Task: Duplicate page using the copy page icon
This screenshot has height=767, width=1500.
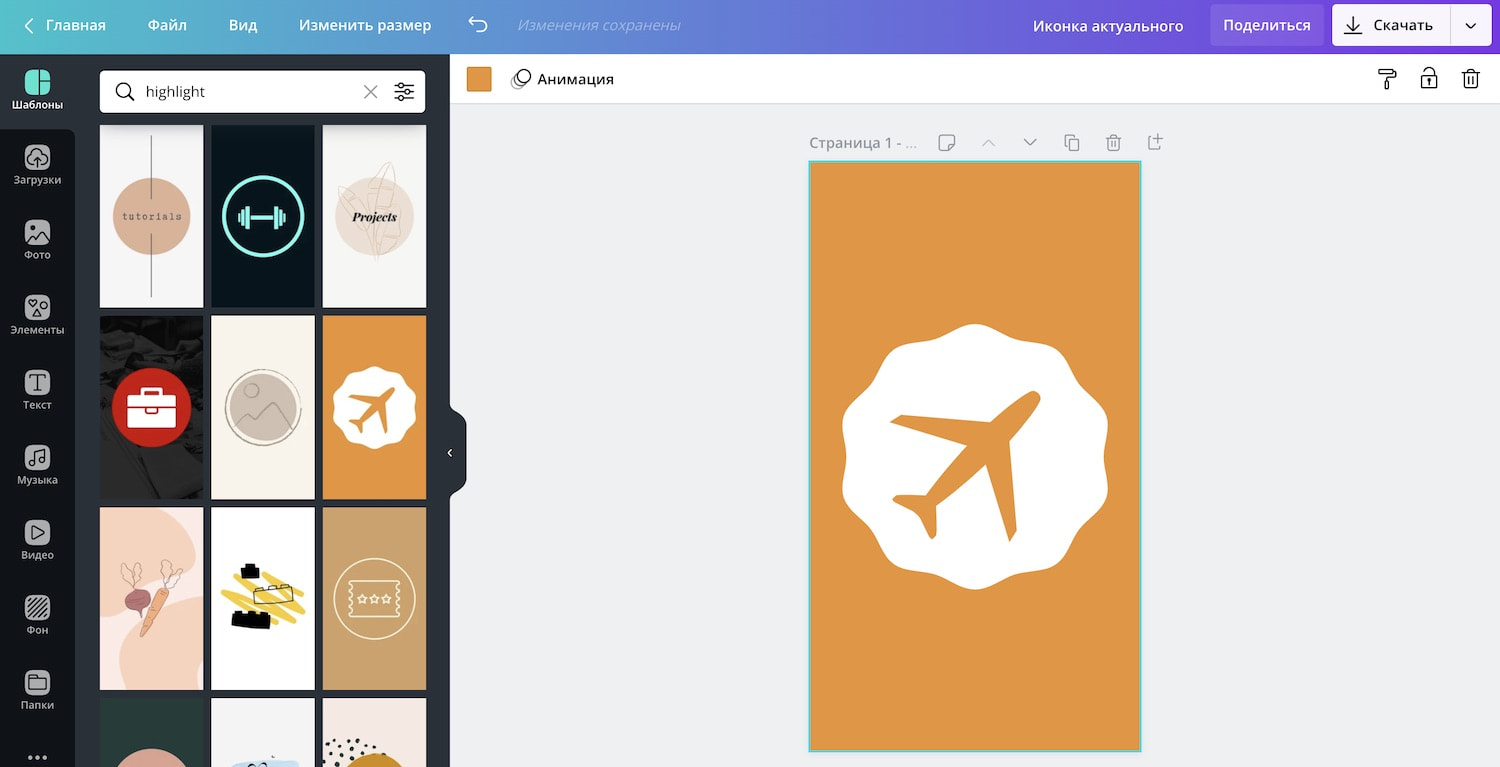Action: coord(1072,143)
